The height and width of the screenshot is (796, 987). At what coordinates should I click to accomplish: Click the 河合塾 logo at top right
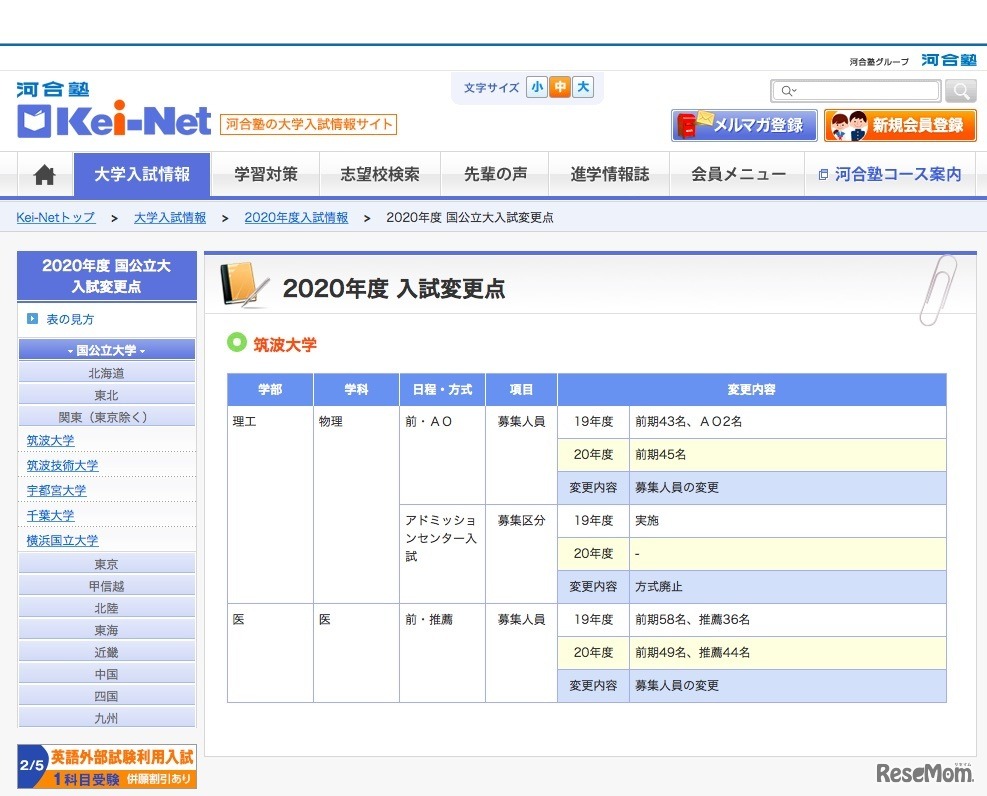coord(948,60)
